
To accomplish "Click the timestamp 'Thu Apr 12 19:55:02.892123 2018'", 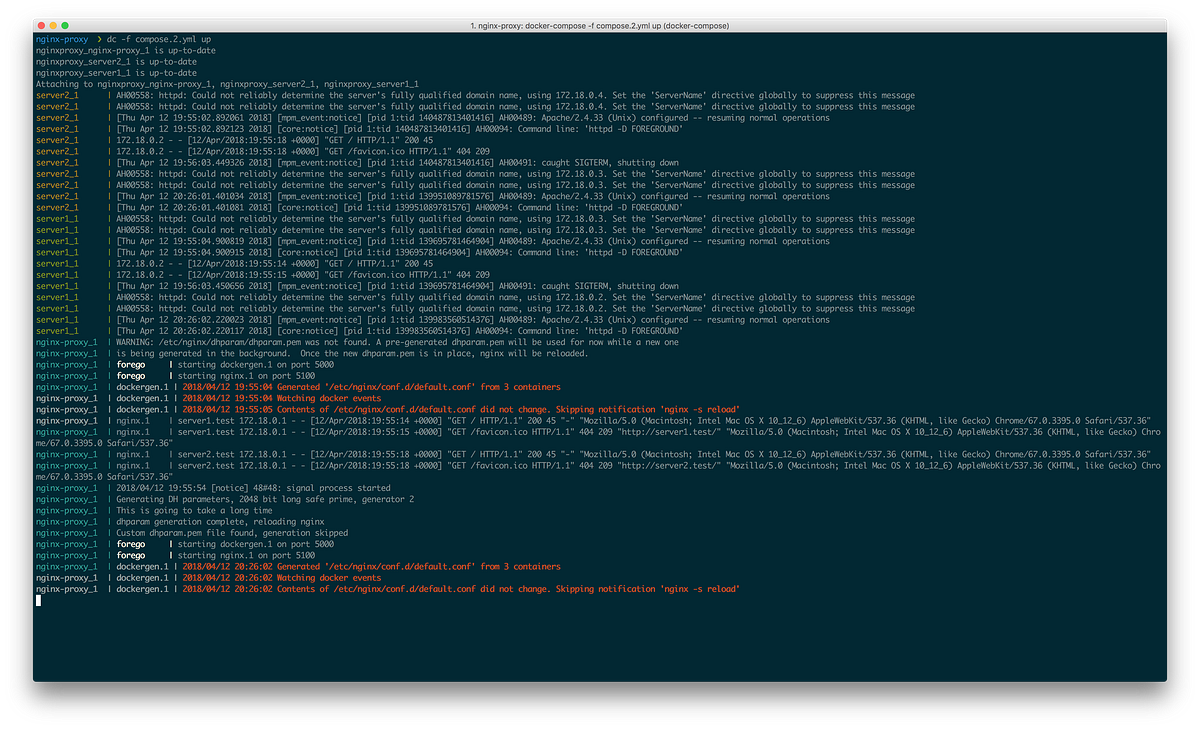I will tap(195, 129).
